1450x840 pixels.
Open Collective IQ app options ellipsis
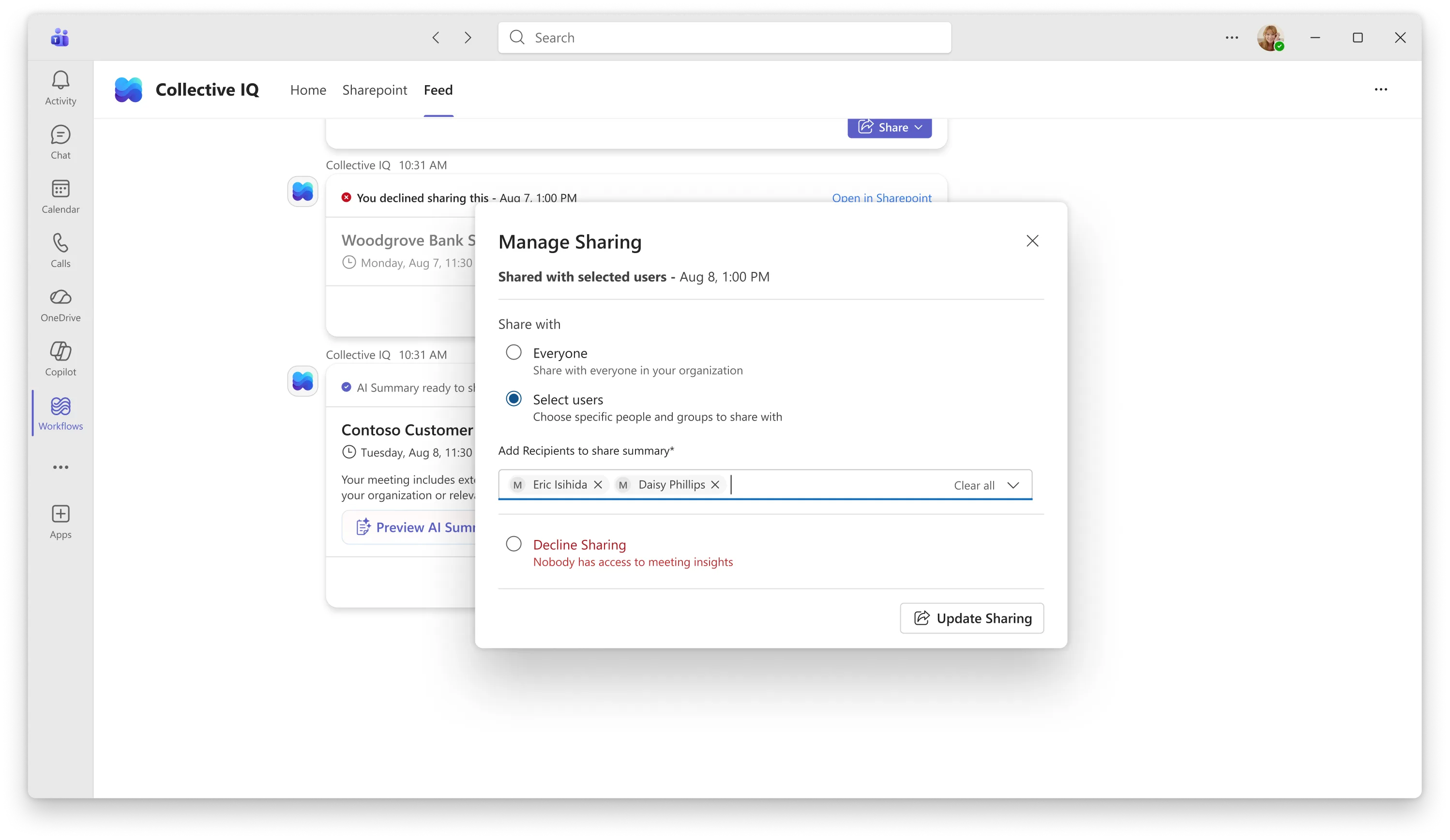point(1380,89)
